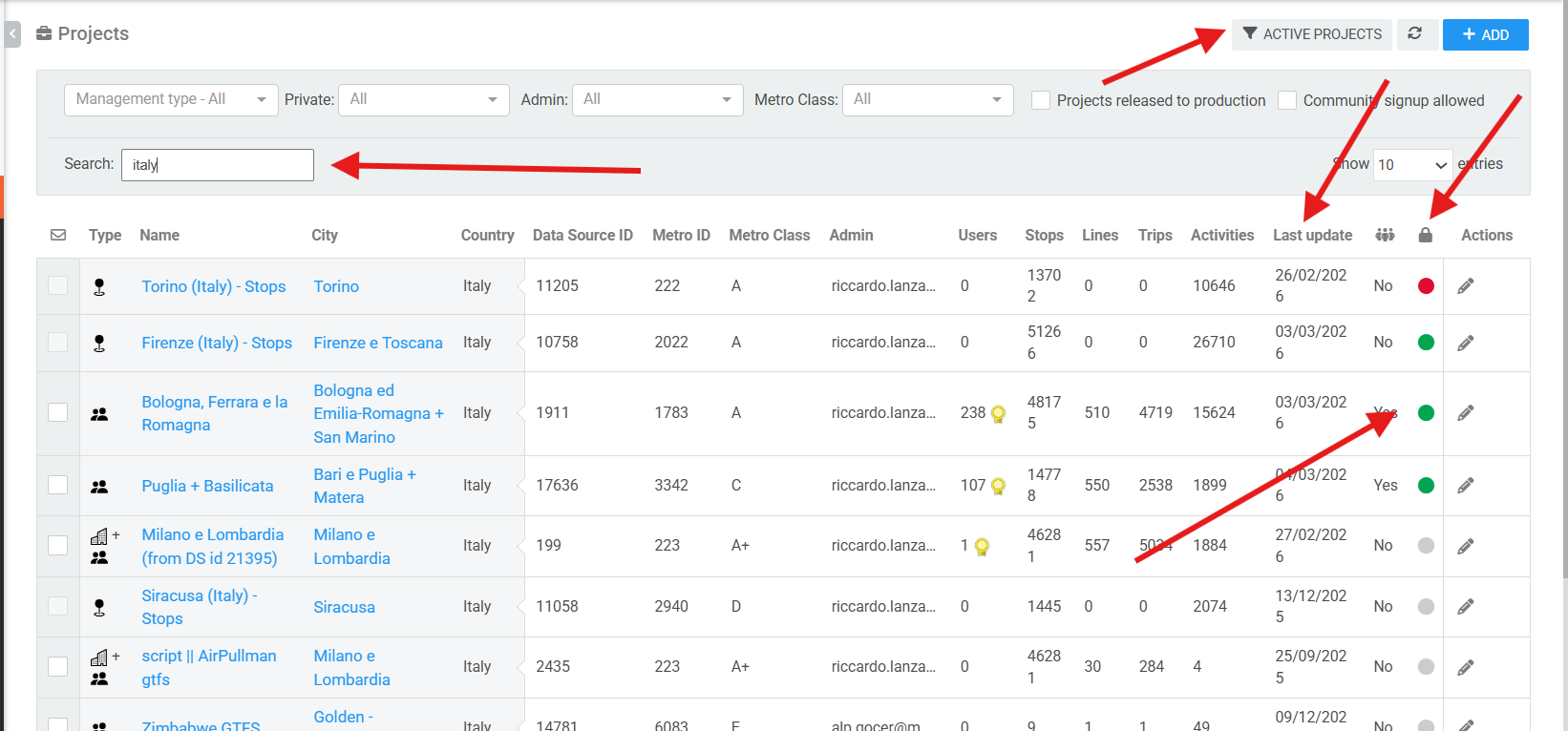Click the red status dot for Torino
This screenshot has width=1568, height=731.
pyautogui.click(x=1426, y=285)
